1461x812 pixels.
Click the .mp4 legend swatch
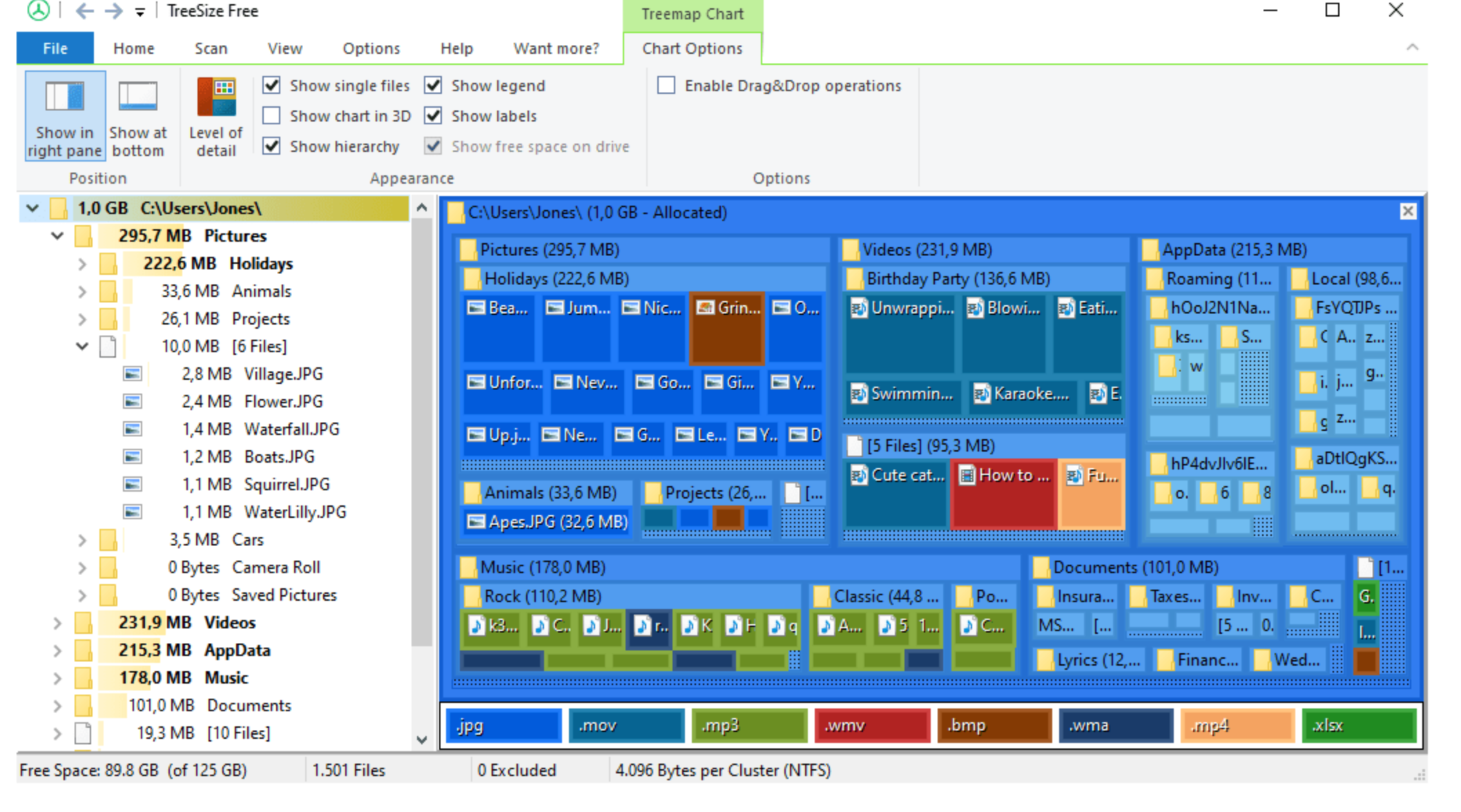pyautogui.click(x=1237, y=725)
